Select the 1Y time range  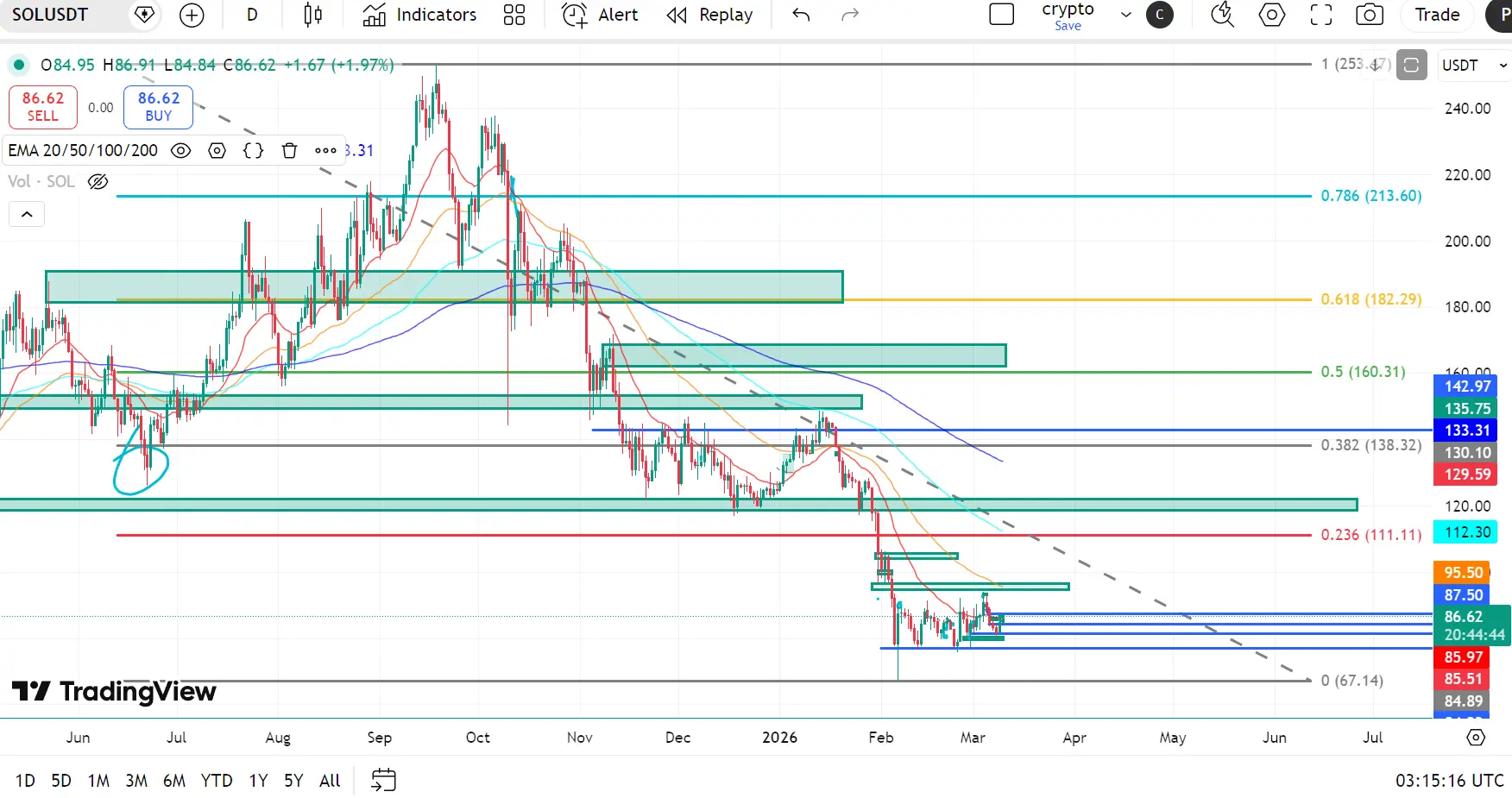click(x=258, y=781)
